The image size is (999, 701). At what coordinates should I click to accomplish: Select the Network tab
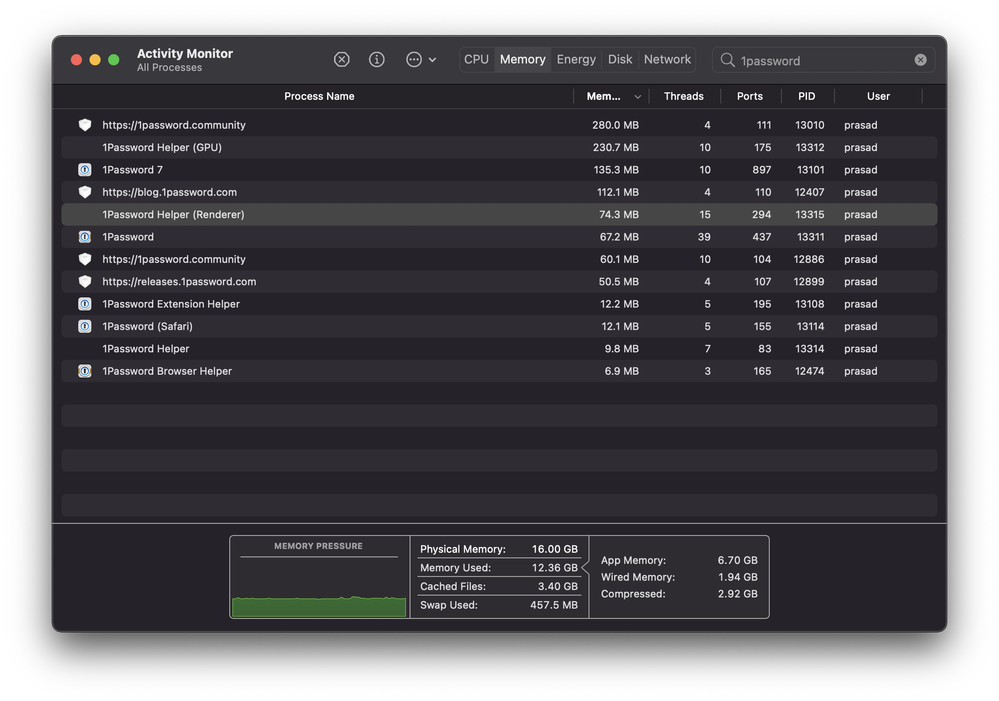click(x=667, y=60)
